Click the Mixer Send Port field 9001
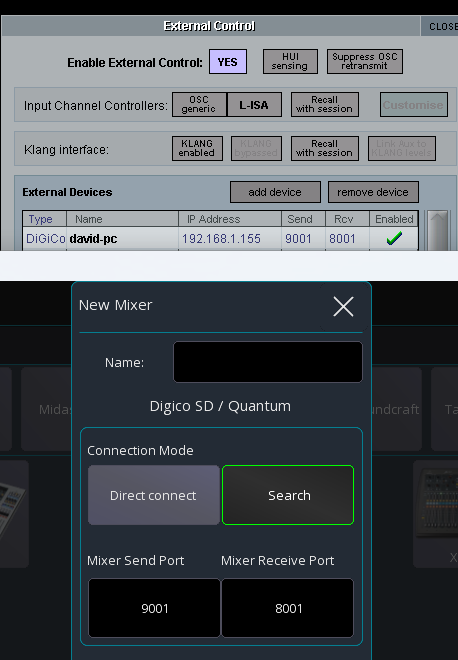Viewport: 458px width, 660px height. [x=154, y=608]
